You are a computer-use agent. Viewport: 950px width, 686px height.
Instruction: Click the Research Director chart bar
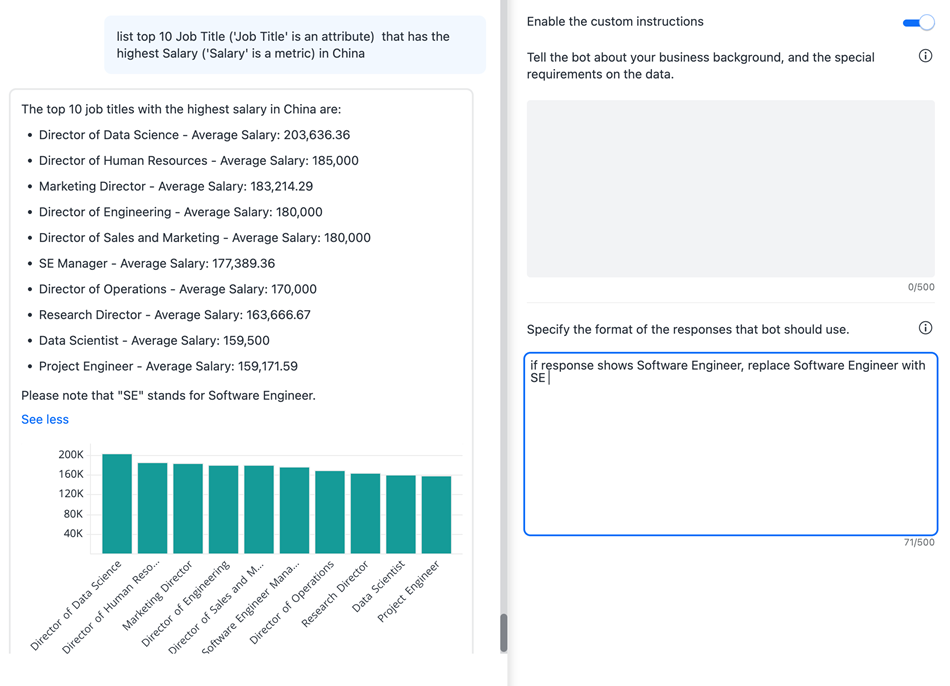(x=365, y=514)
